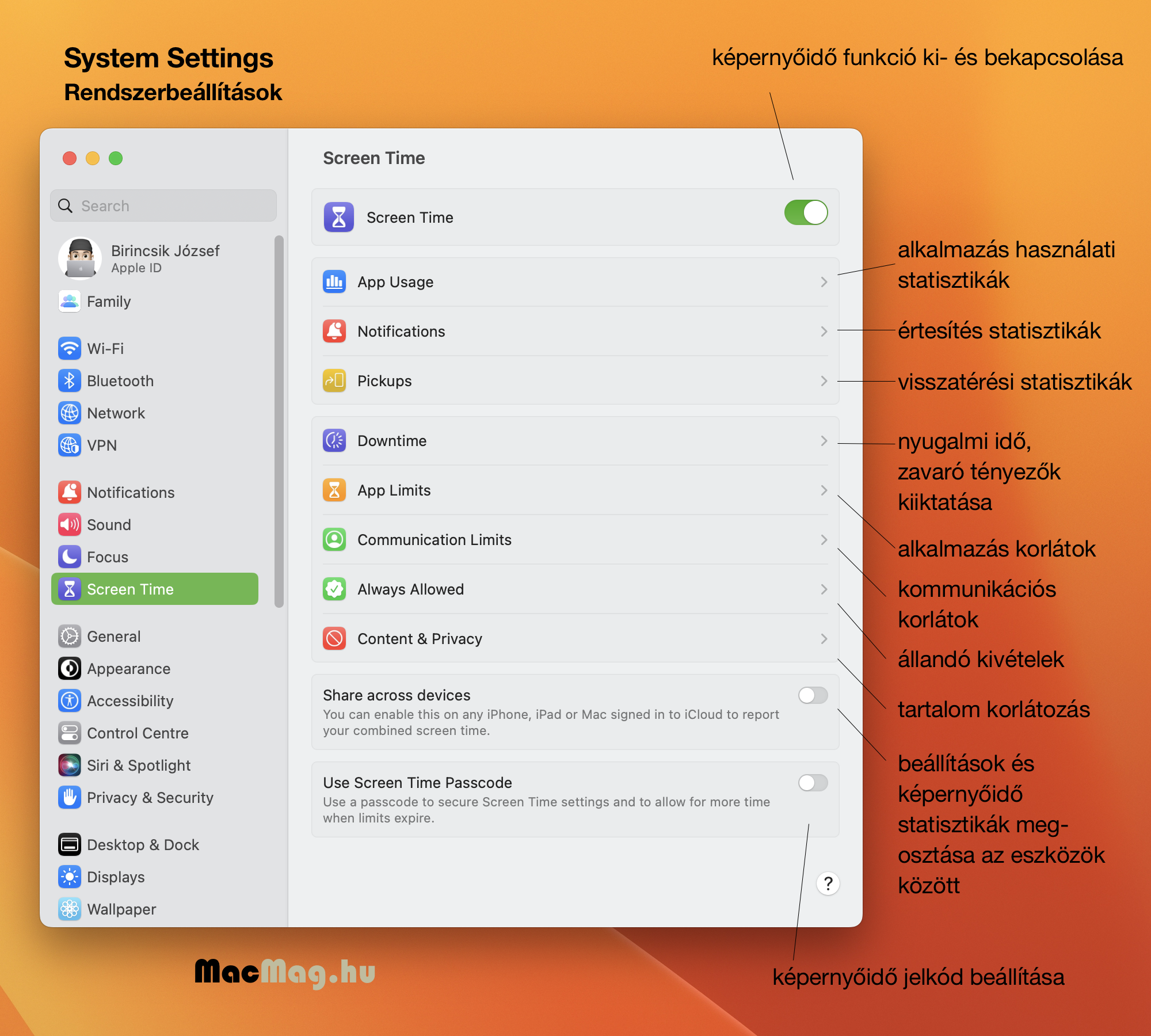Image resolution: width=1151 pixels, height=1036 pixels.
Task: Minimize window with yellow button
Action: 93,158
